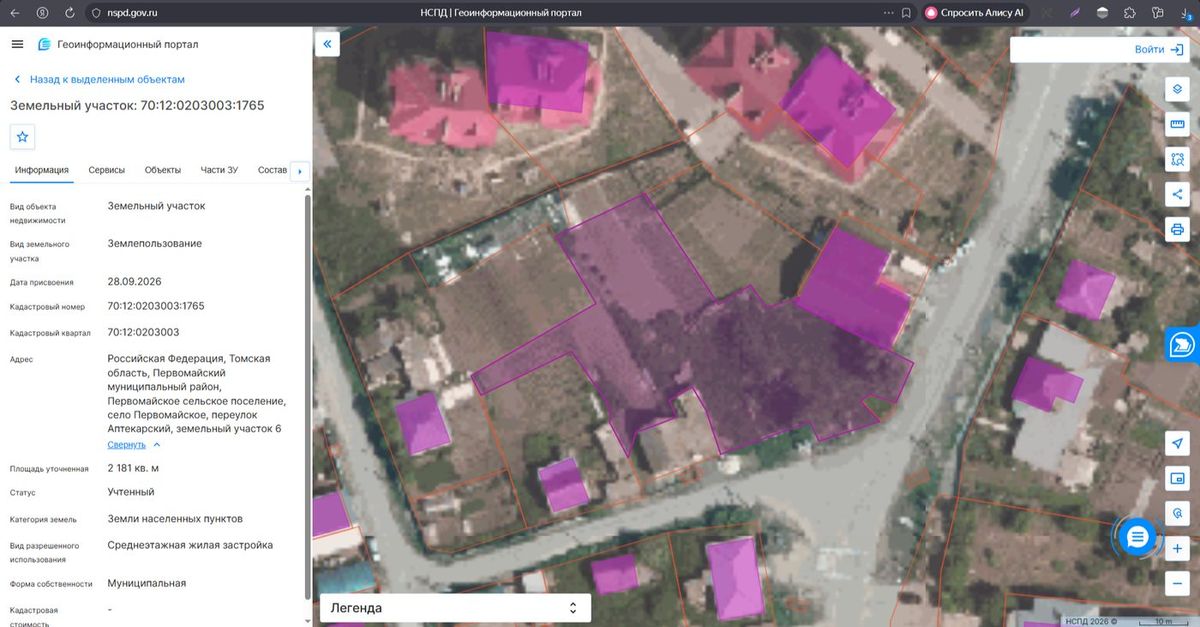Click the date value 28.09.2026
Viewport: 1200px width, 627px height.
pyautogui.click(x=134, y=281)
